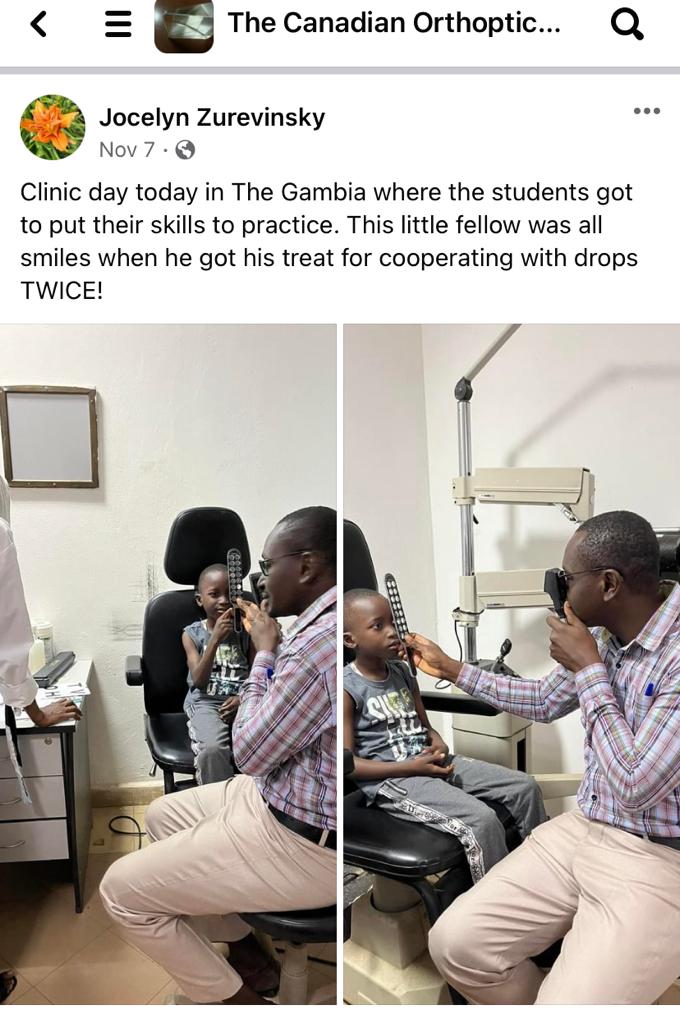Open the left photo with the framed board
Image resolution: width=680 pixels, height=1024 pixels.
(x=168, y=664)
